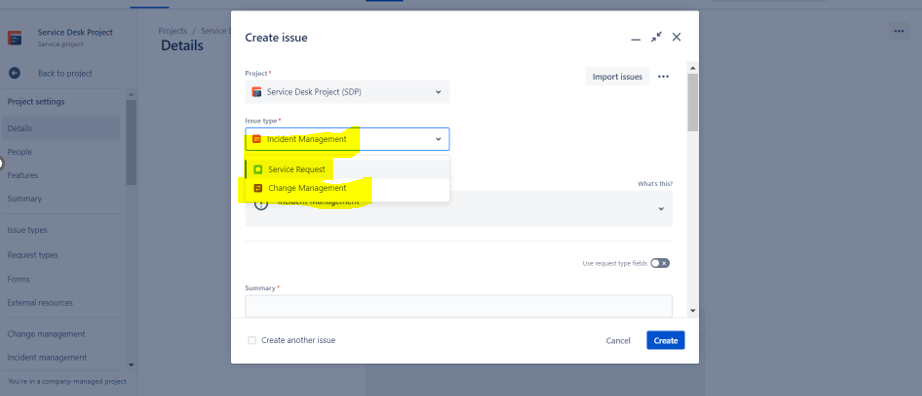Click the dialog scrollbar up arrow
This screenshot has width=922, height=396.
[693, 67]
